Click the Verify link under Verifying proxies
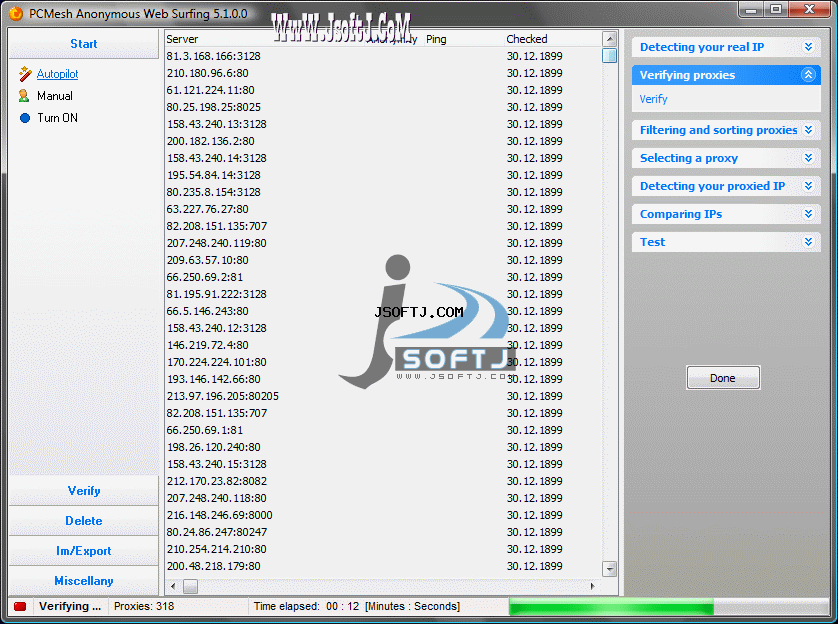Screen dimensions: 838x624 pos(653,99)
